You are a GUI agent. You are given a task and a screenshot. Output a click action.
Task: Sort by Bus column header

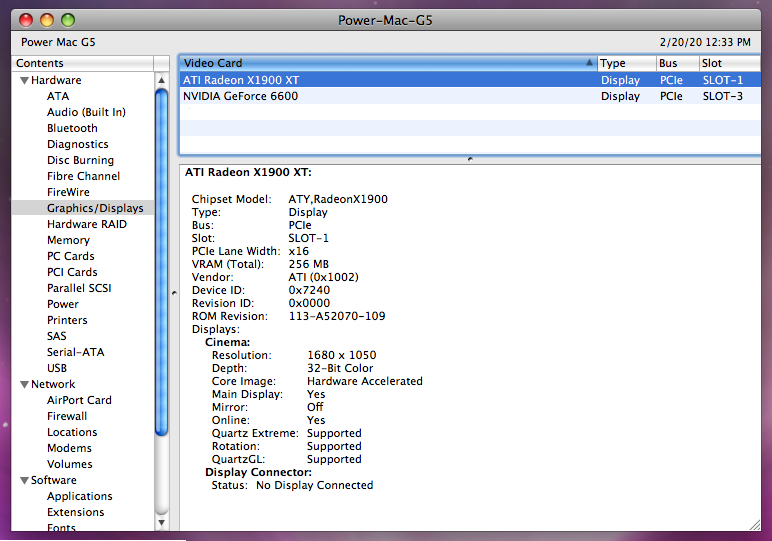(677, 63)
